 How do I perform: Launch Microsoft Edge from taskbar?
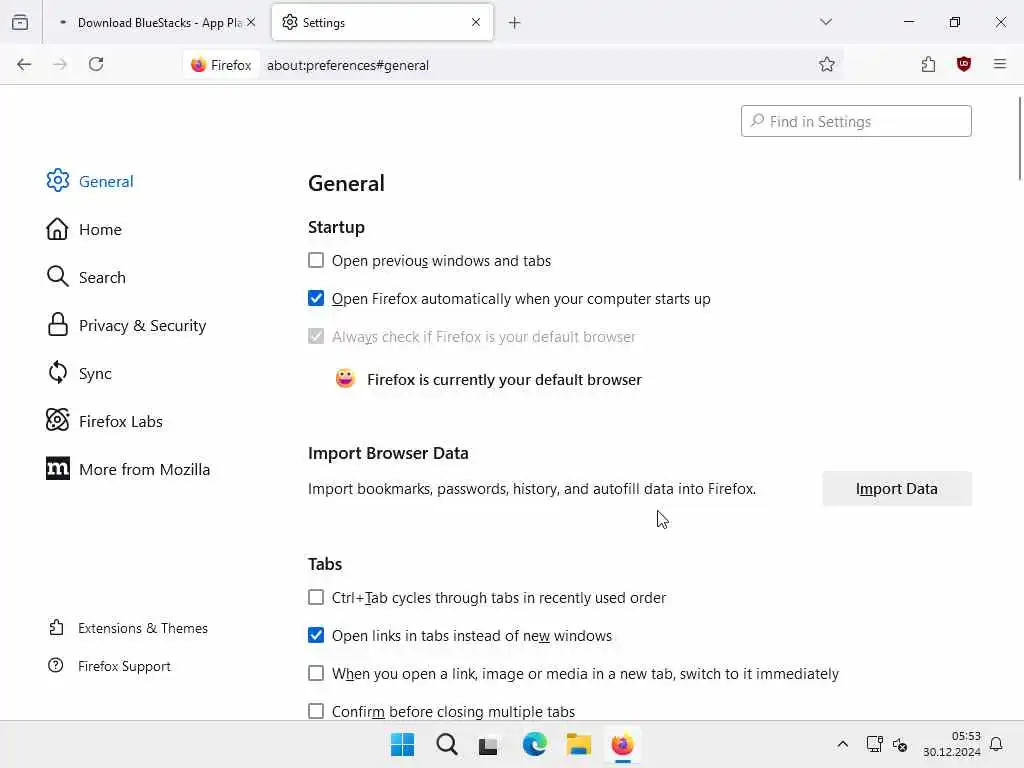point(534,744)
